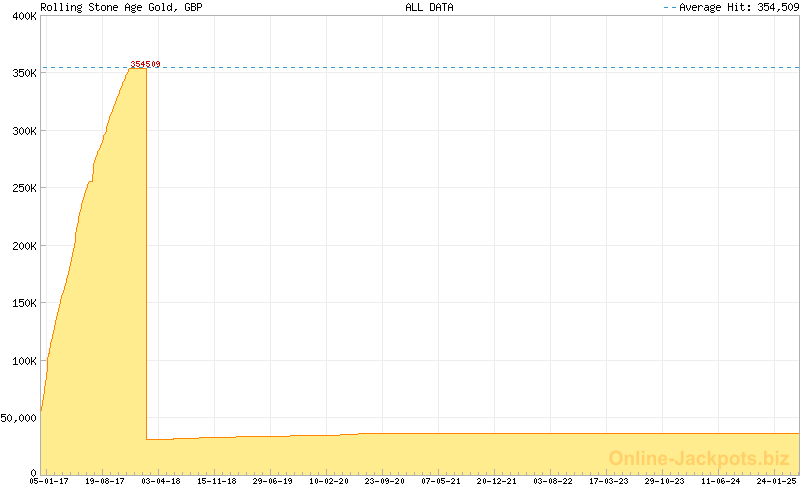This screenshot has width=800, height=490.
Task: Click the red 354509 peak value label
Action: [145, 64]
